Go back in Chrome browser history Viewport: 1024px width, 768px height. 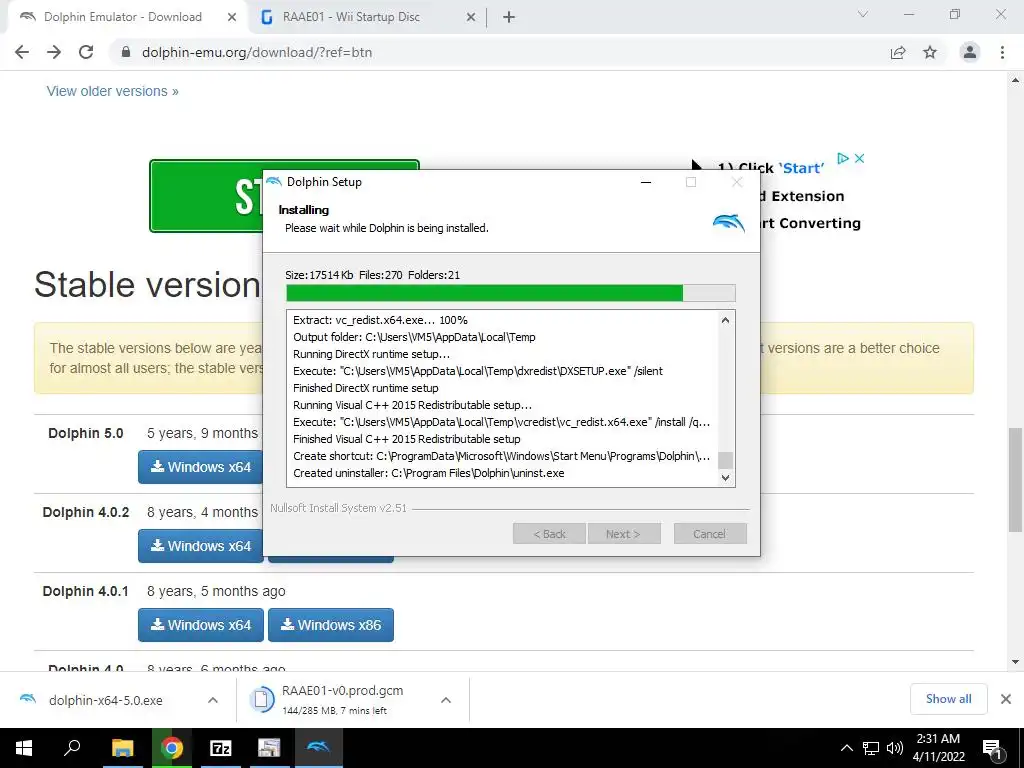tap(22, 52)
